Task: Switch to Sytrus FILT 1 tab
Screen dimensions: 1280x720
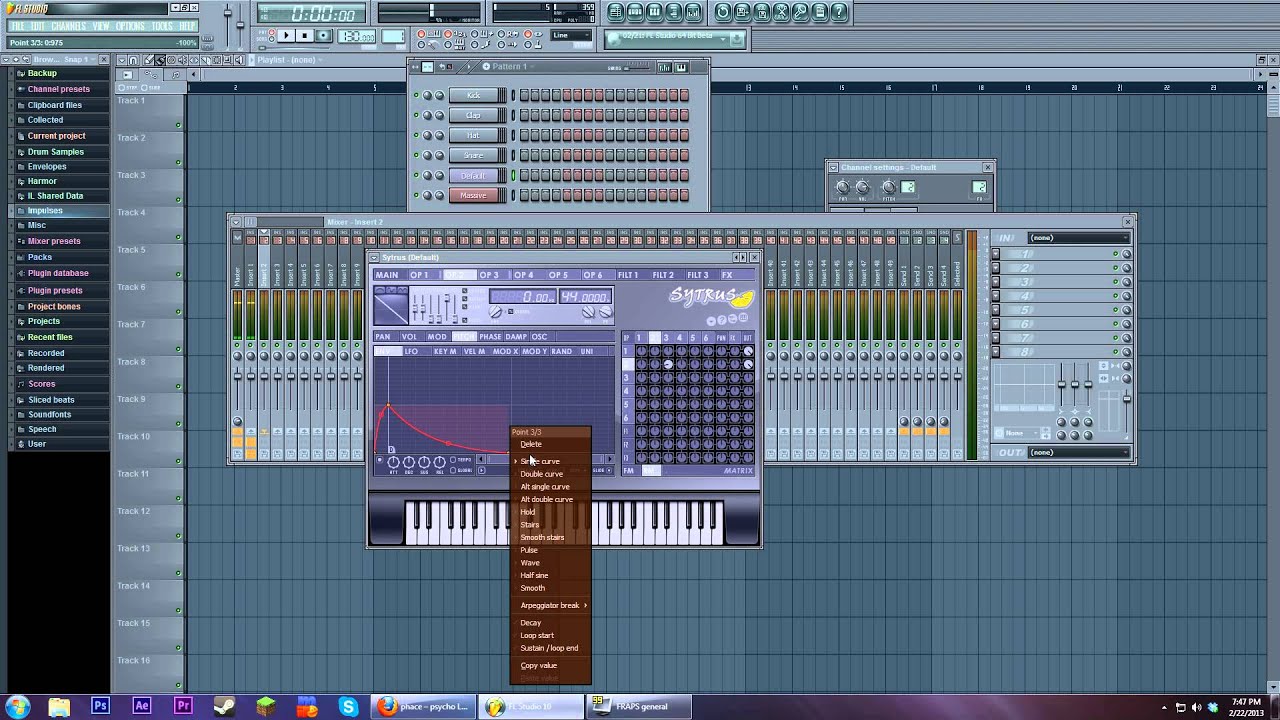Action: 628,275
